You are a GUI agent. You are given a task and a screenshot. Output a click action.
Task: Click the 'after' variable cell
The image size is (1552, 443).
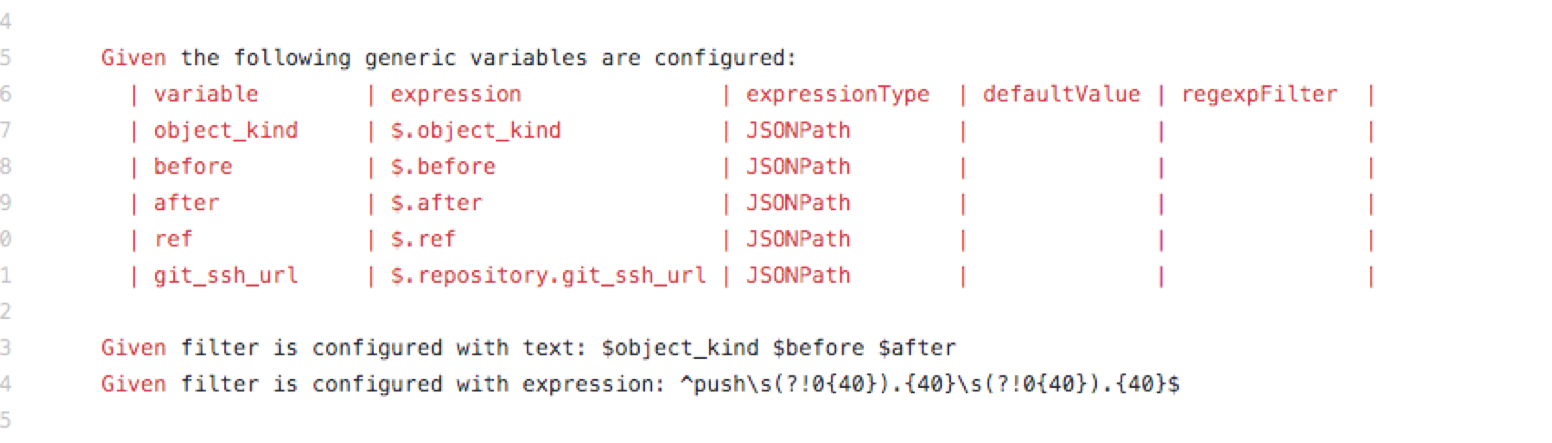pyautogui.click(x=186, y=203)
